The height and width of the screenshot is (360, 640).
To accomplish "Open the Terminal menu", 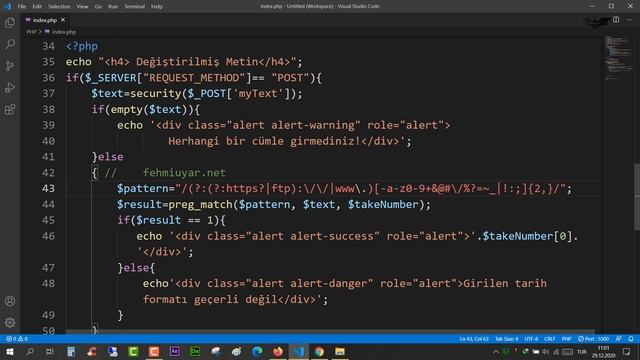I will click(135, 6).
